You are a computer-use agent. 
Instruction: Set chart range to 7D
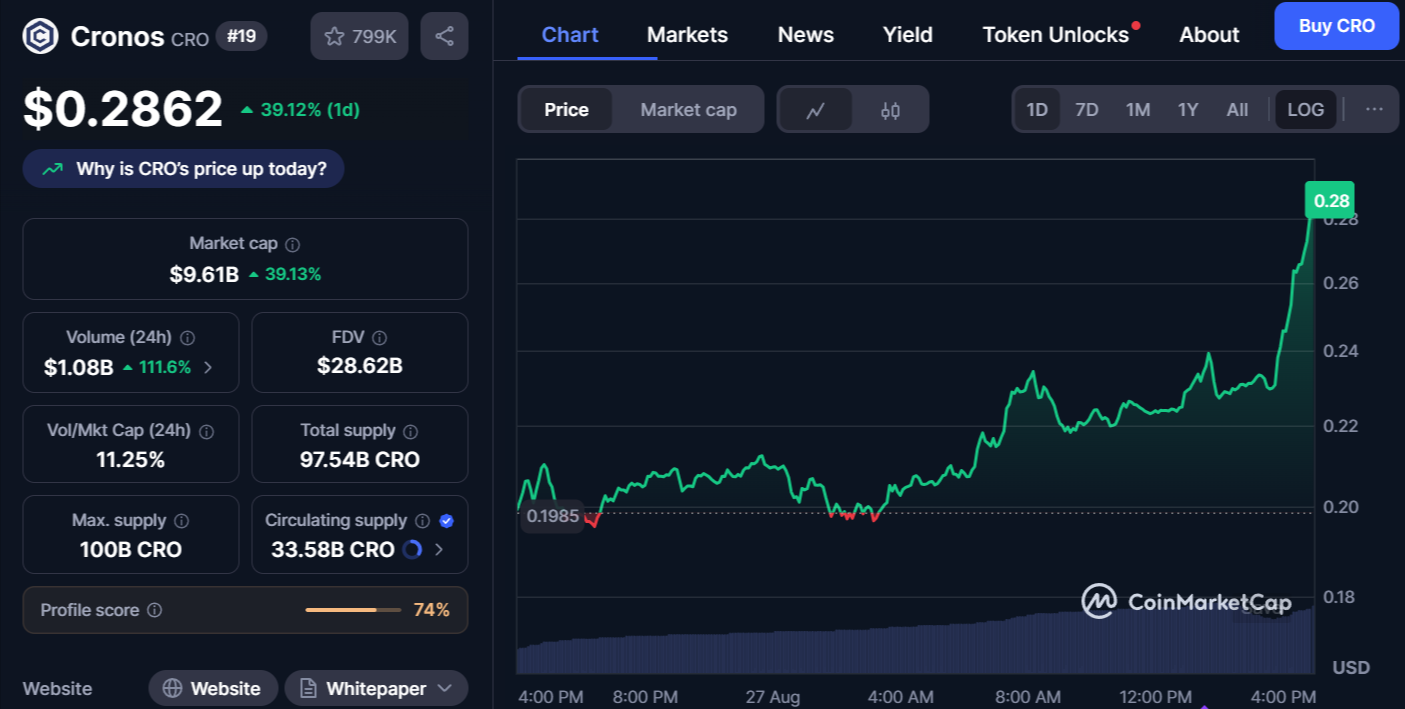point(1087,109)
